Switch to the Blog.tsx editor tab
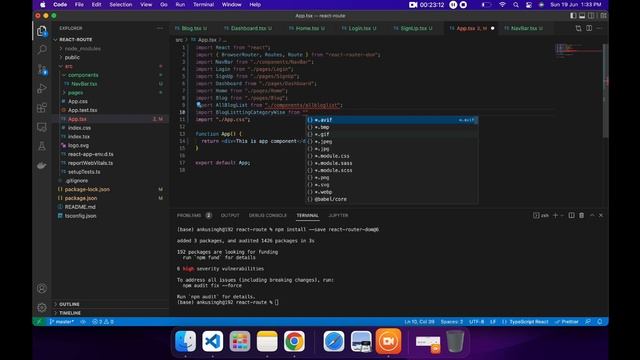The image size is (640, 360). (191, 28)
